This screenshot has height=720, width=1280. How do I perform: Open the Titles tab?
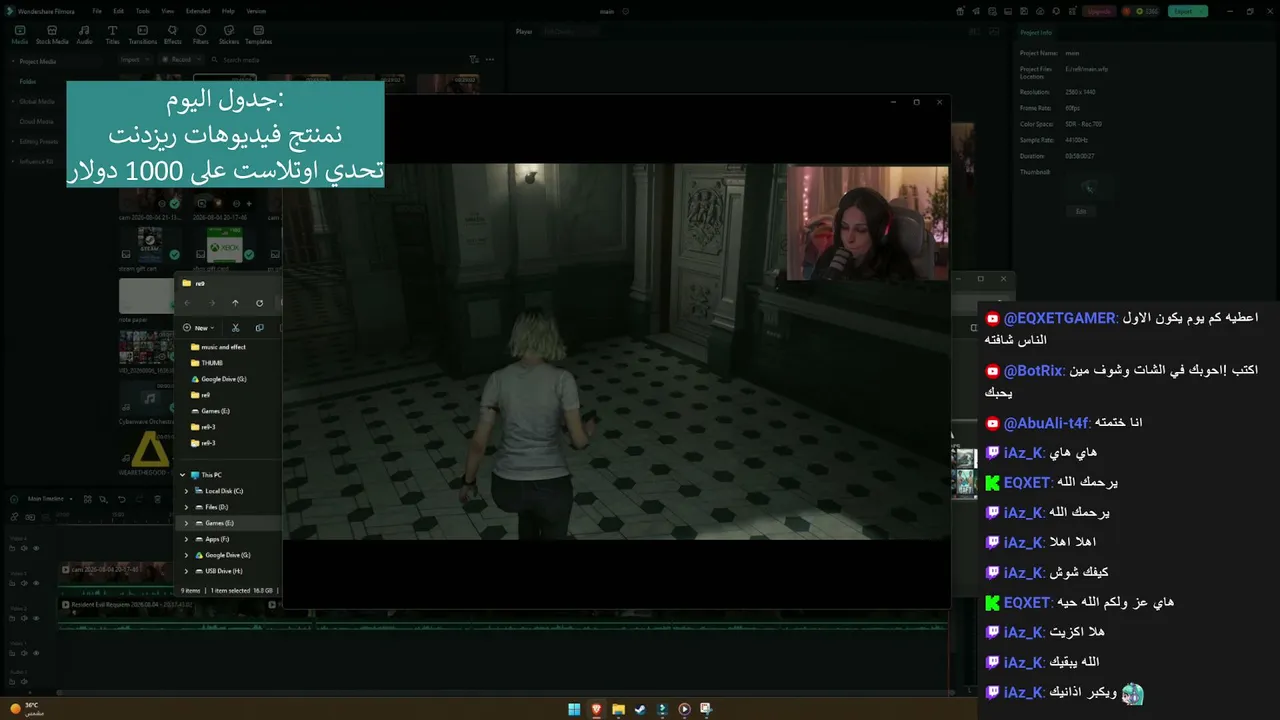112,35
